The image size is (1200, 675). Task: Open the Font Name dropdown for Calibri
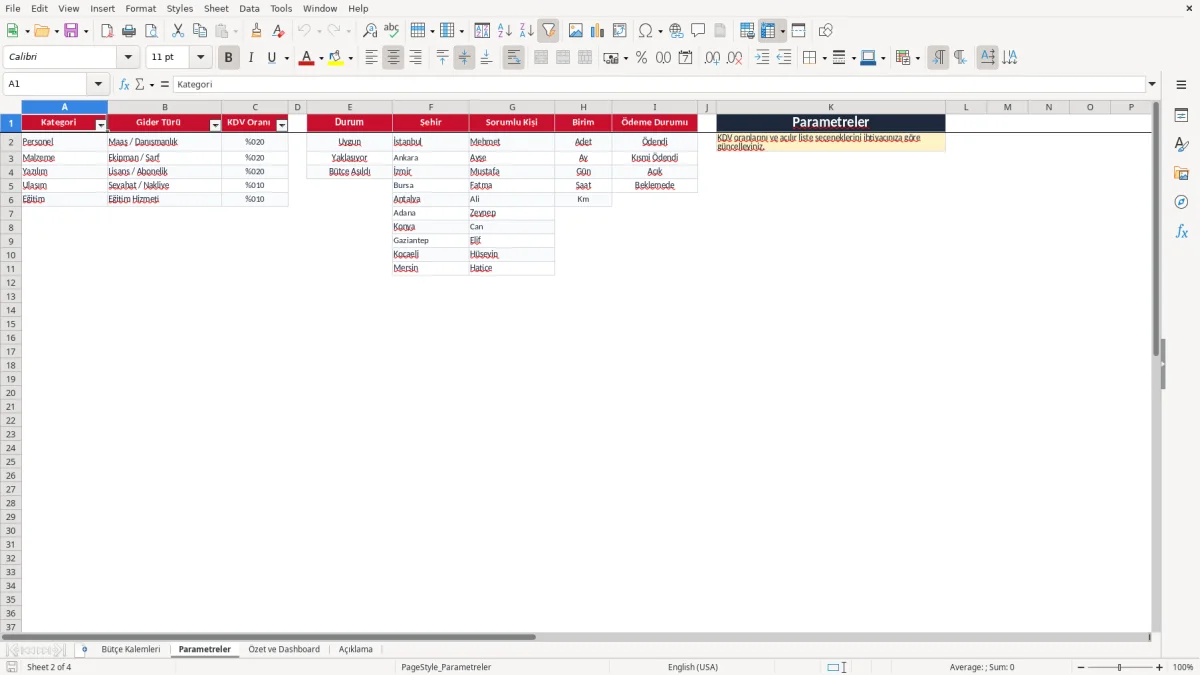[x=128, y=58]
